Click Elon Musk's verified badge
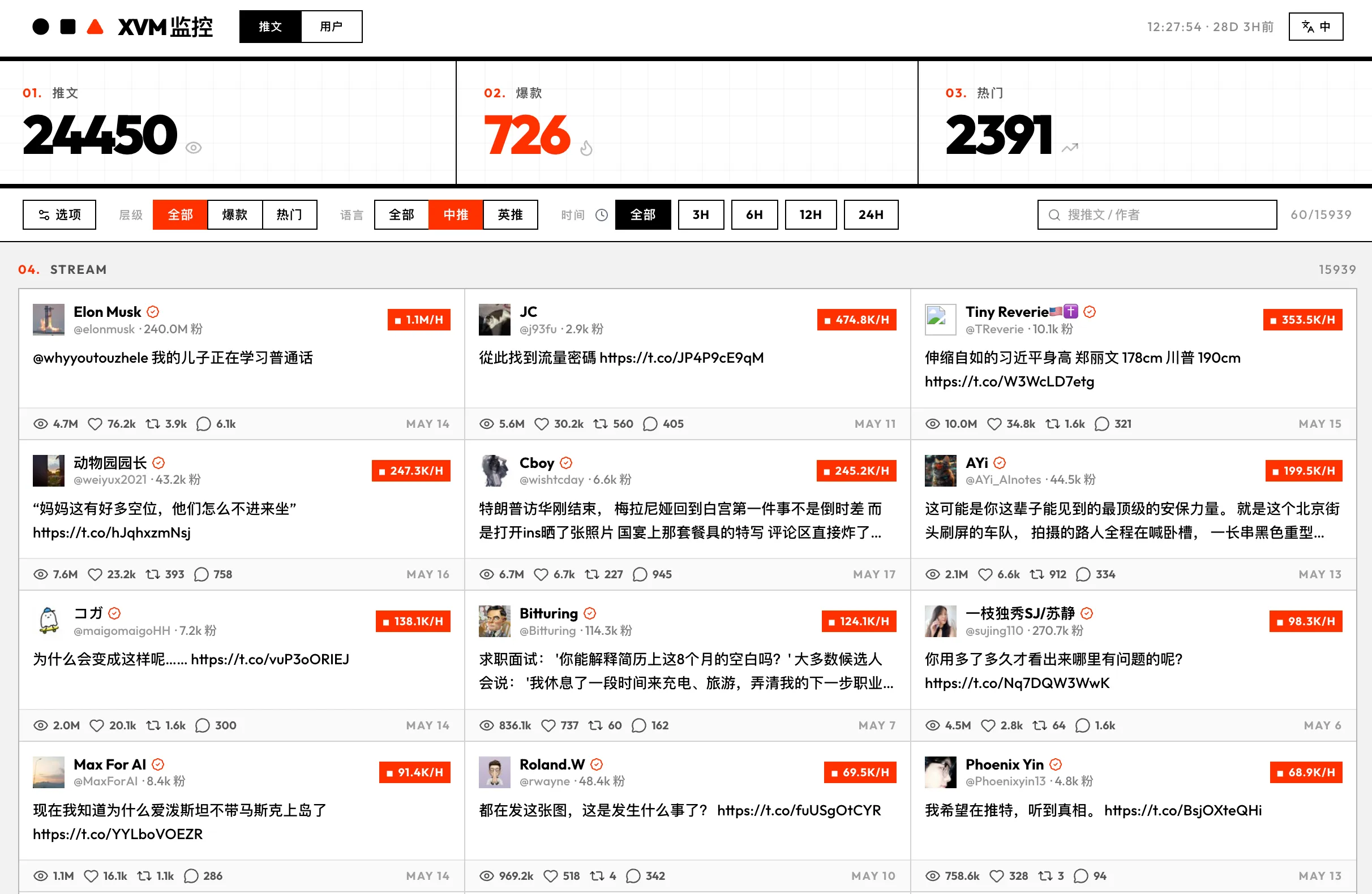The width and height of the screenshot is (1372, 894). click(x=153, y=312)
